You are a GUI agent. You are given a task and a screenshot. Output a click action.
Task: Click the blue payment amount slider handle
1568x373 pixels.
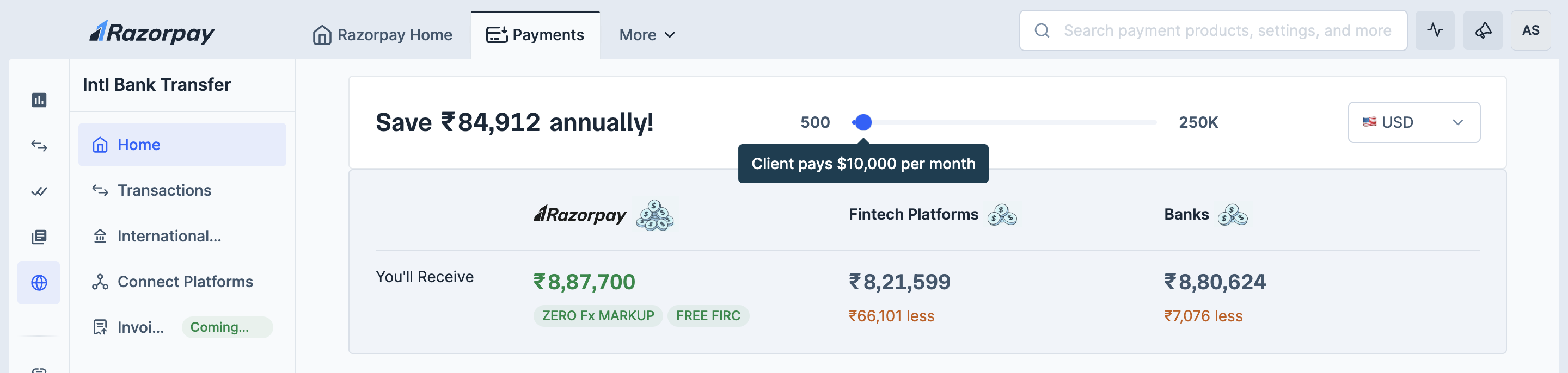(862, 122)
